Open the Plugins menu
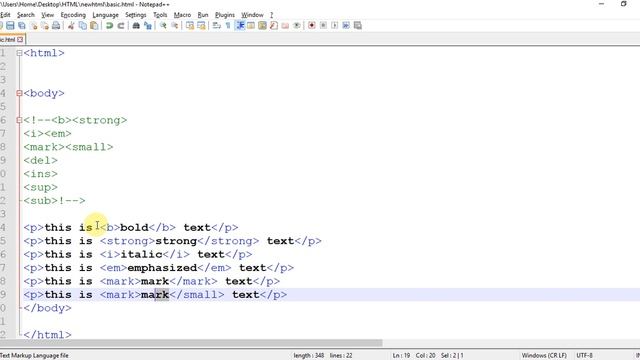Screen dimensions: 640x360 pyautogui.click(x=224, y=15)
